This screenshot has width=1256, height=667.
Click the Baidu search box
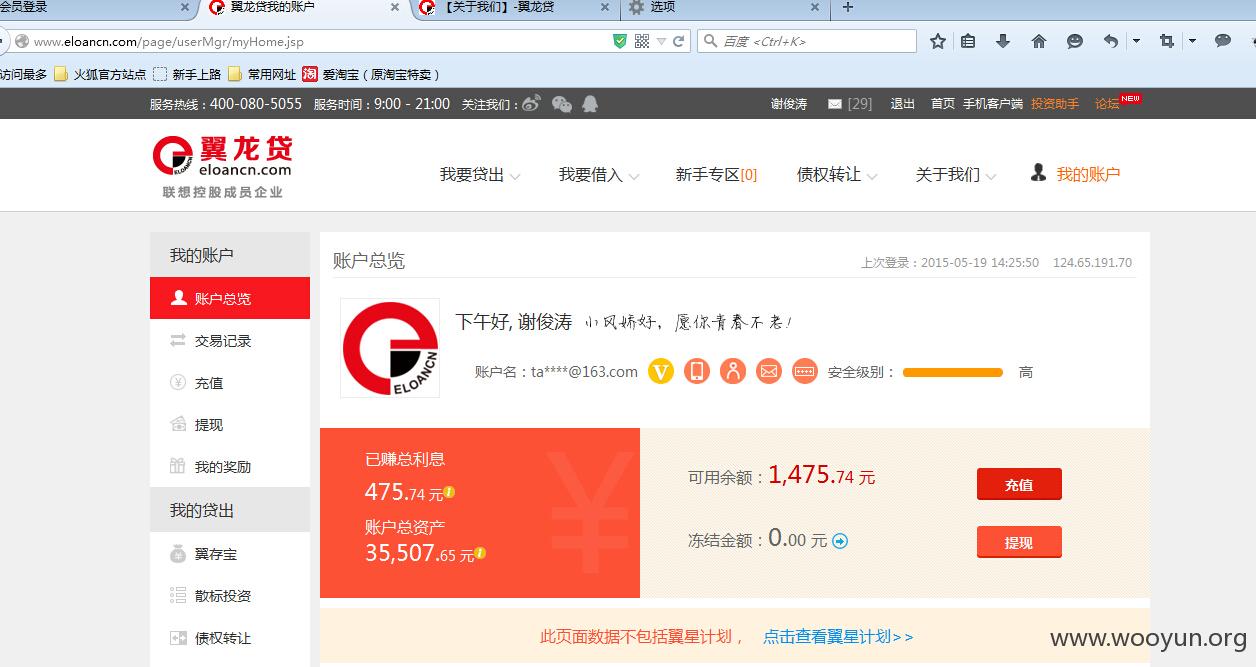806,41
